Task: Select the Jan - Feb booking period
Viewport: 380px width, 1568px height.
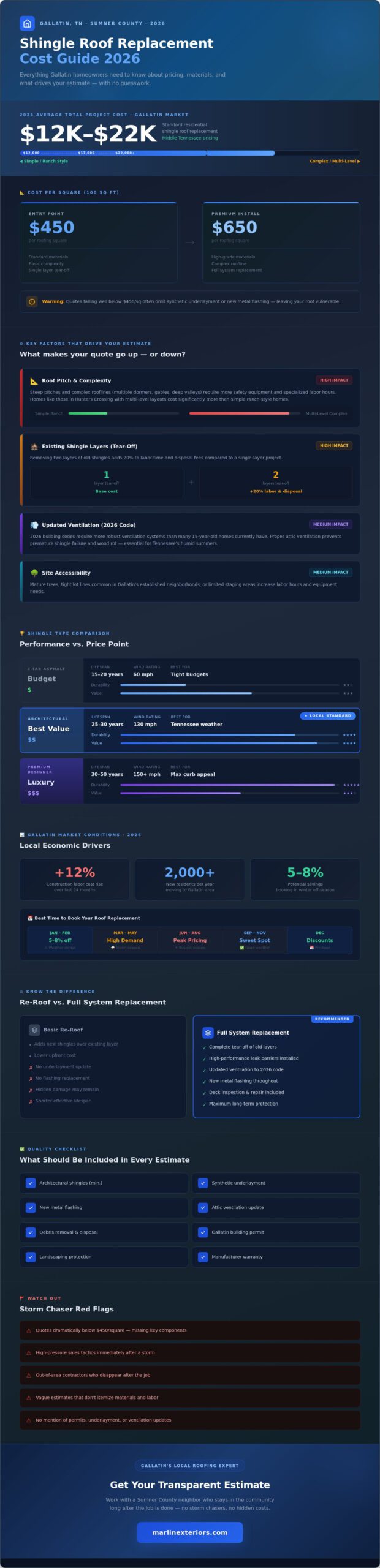Action: 60,940
